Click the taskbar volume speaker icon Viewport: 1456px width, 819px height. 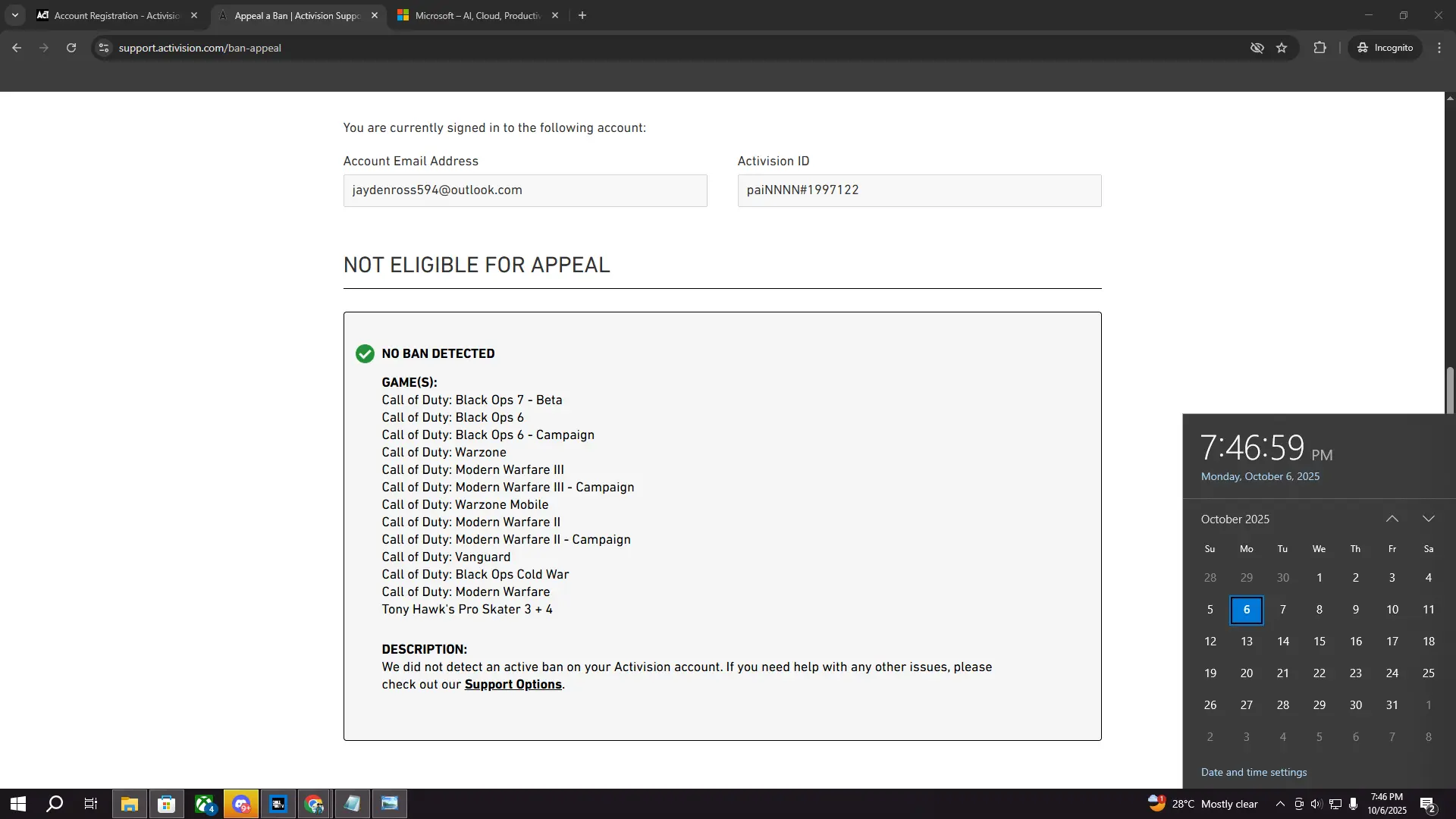(x=1316, y=804)
